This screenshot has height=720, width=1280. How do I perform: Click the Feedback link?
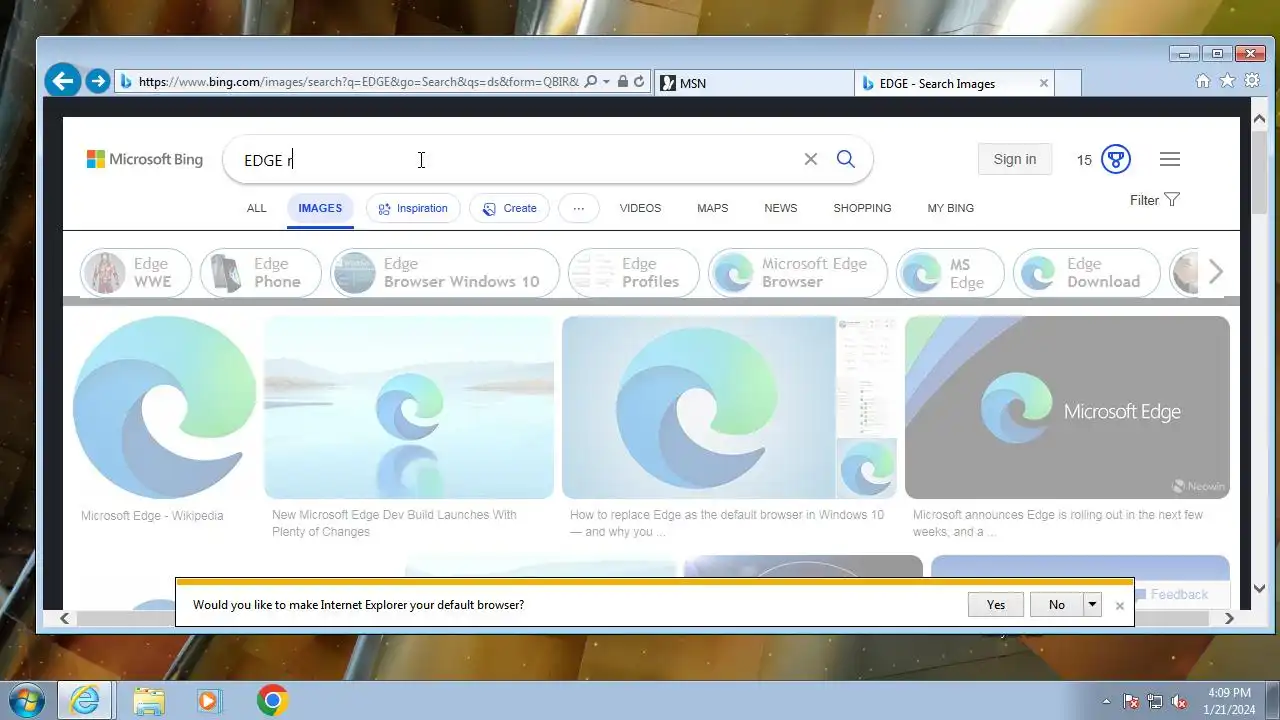(1179, 594)
